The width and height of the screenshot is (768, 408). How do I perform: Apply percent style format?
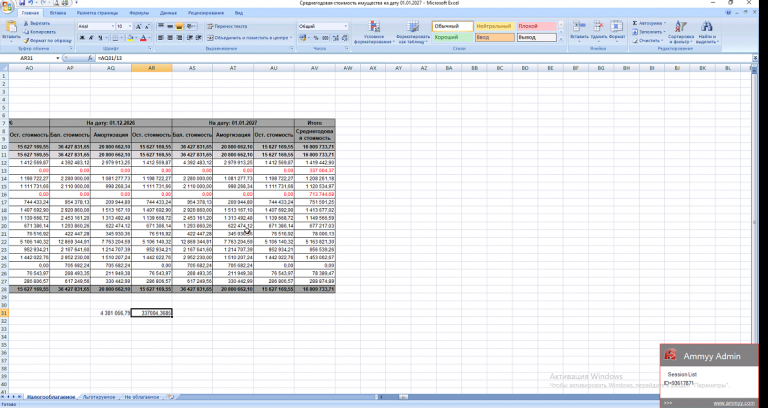(316, 38)
